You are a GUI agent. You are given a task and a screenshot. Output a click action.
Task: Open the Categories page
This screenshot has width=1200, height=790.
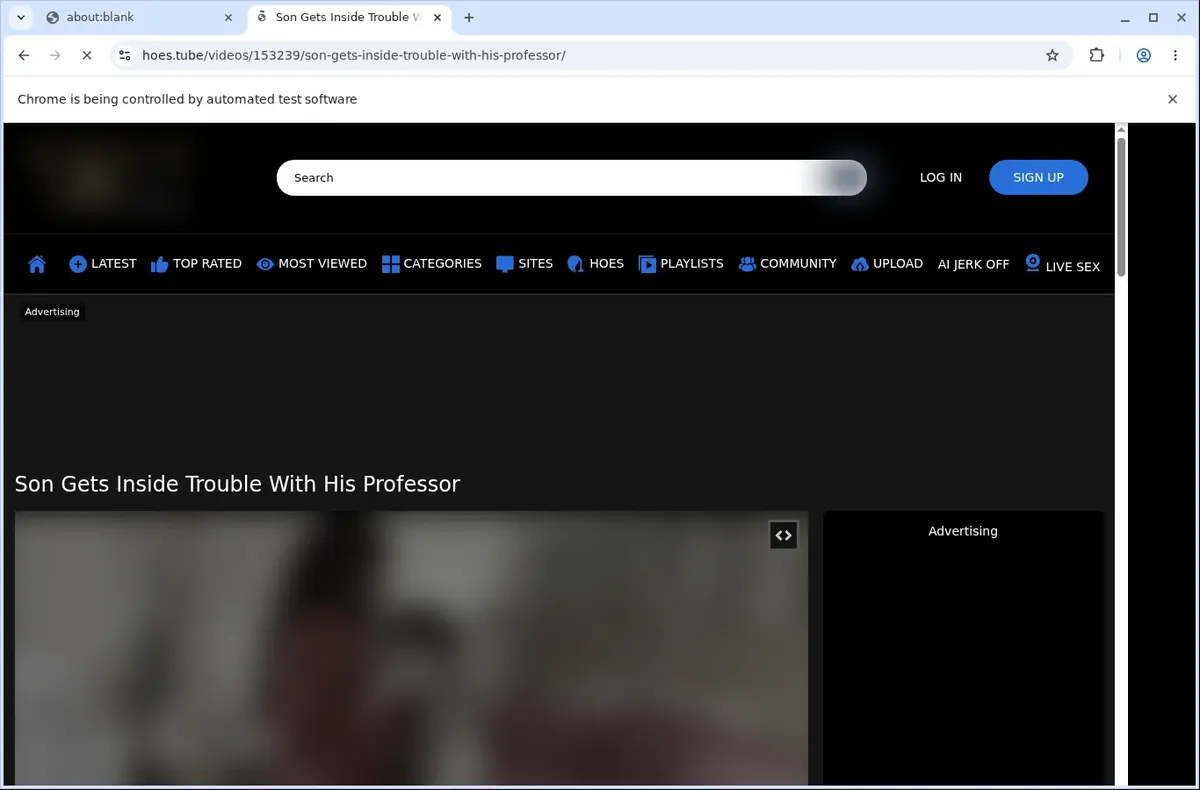pos(431,264)
